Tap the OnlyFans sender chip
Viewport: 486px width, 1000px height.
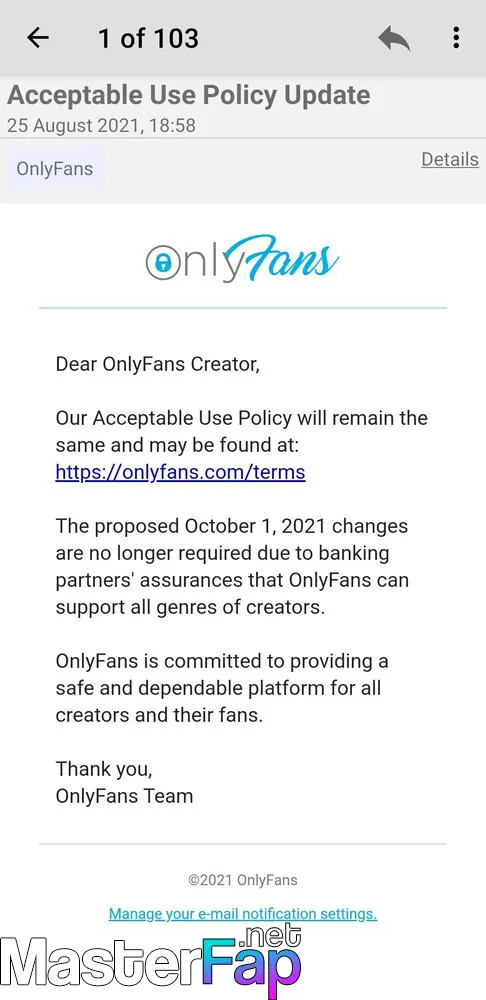54,169
